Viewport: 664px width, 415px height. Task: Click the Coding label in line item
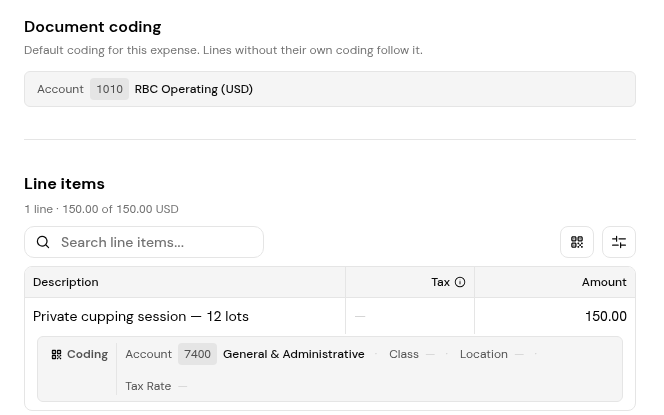[x=87, y=354]
